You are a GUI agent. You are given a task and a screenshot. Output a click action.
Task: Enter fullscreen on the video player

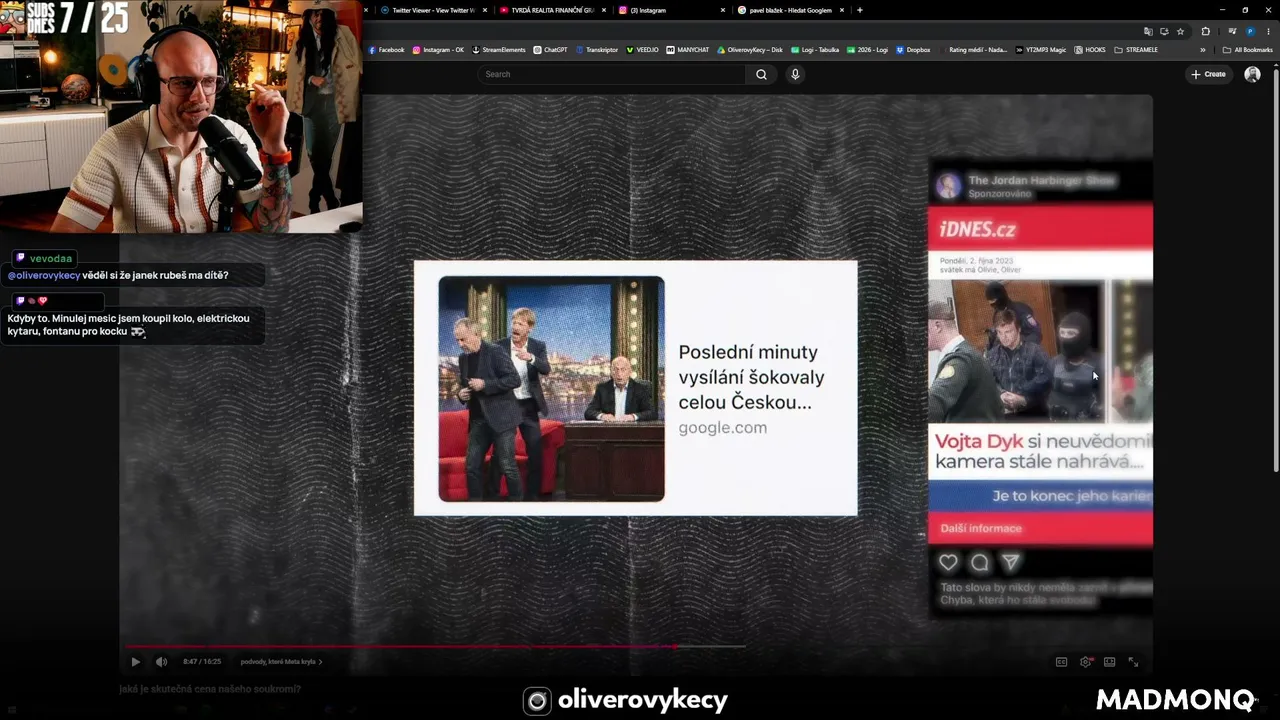(x=1133, y=662)
